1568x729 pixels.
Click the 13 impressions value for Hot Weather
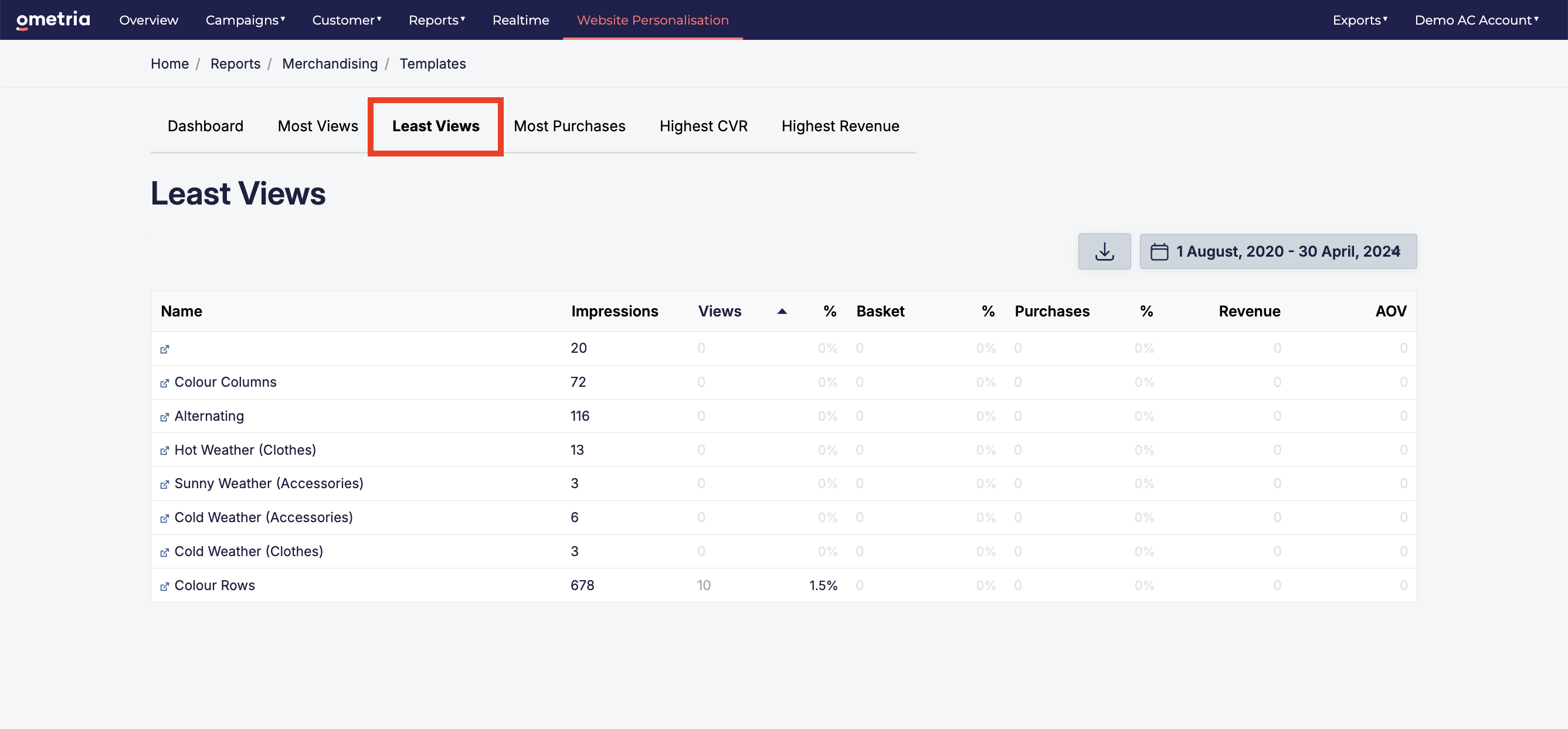[577, 449]
